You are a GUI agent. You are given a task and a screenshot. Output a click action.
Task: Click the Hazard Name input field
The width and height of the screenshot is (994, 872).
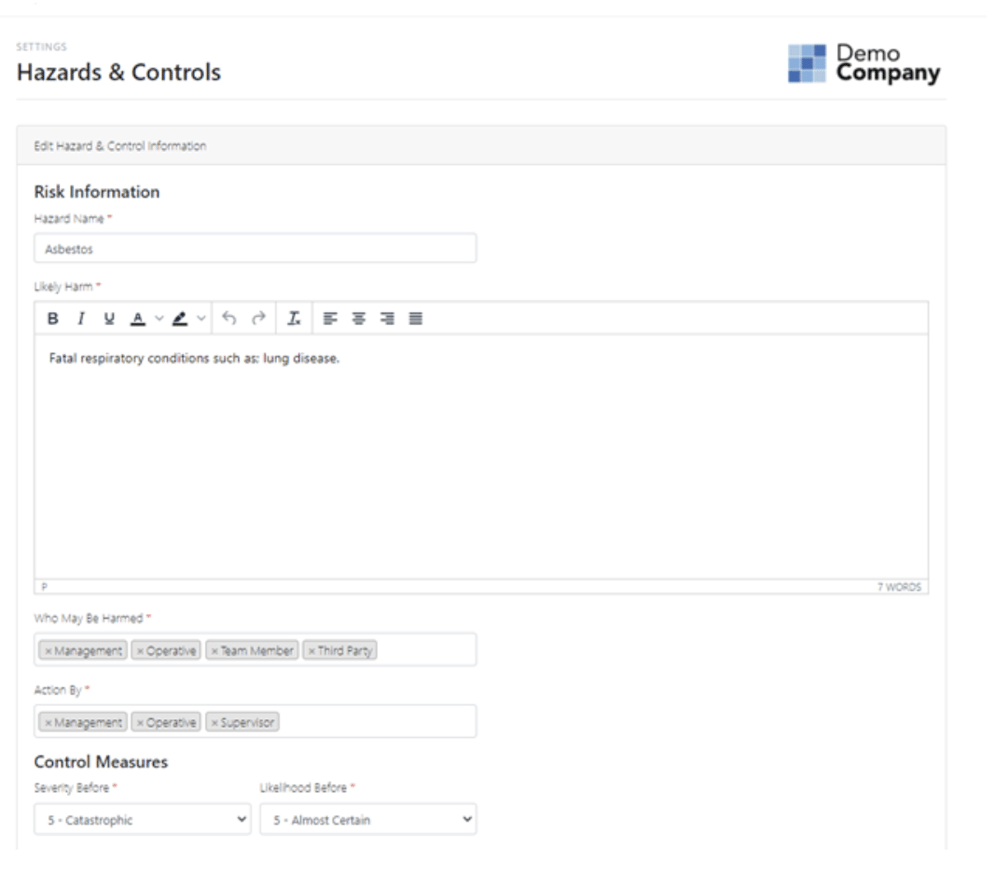pos(255,249)
